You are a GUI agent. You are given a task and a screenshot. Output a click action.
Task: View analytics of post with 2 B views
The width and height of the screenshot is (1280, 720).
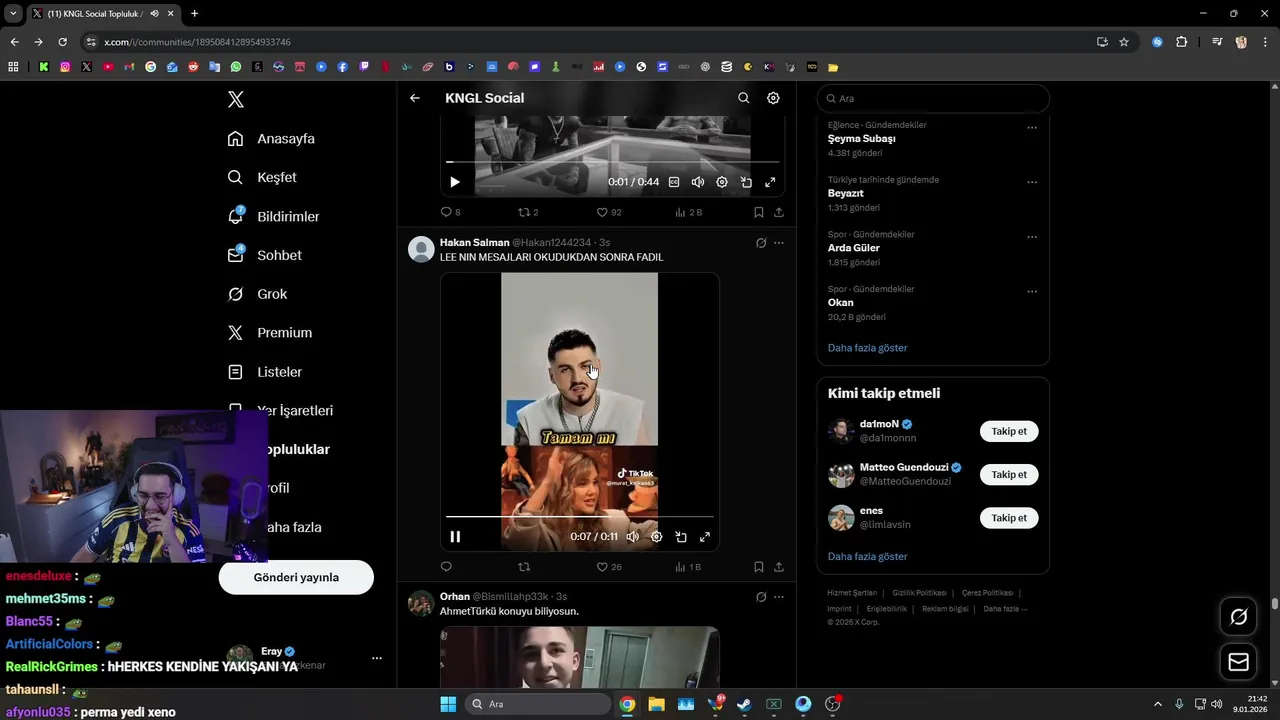688,212
